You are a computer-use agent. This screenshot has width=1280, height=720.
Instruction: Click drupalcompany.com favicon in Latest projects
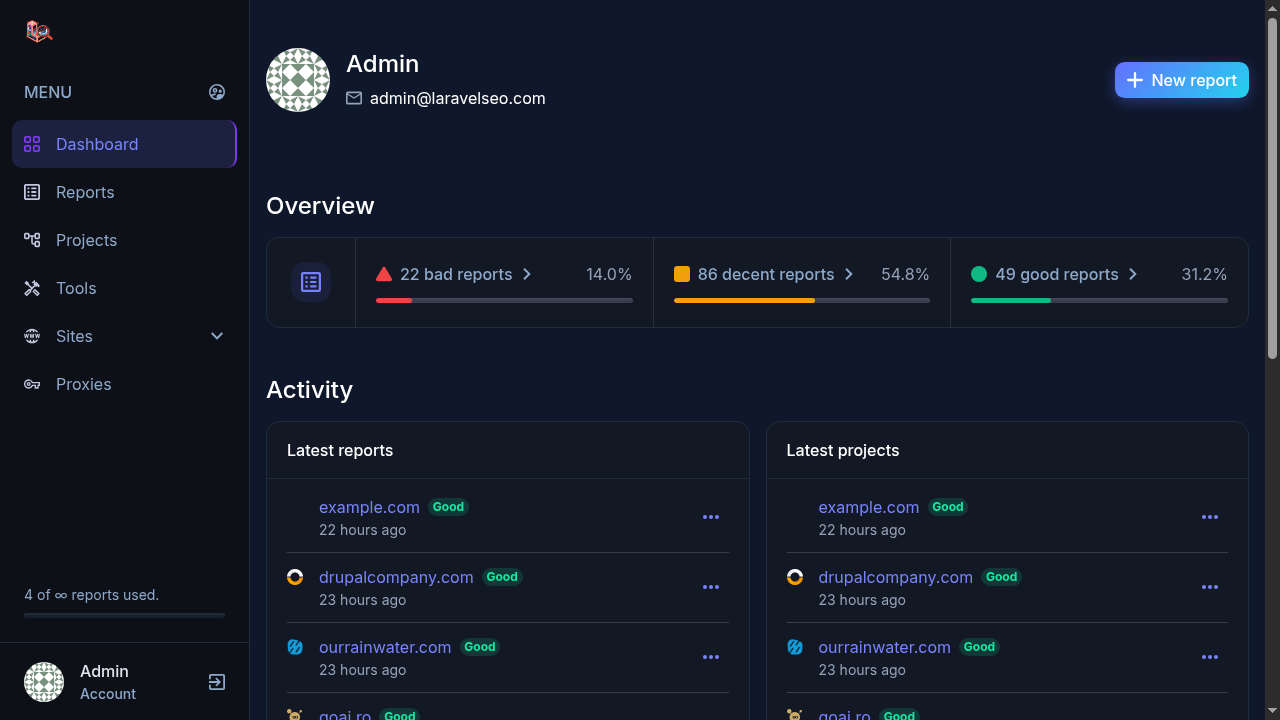795,577
